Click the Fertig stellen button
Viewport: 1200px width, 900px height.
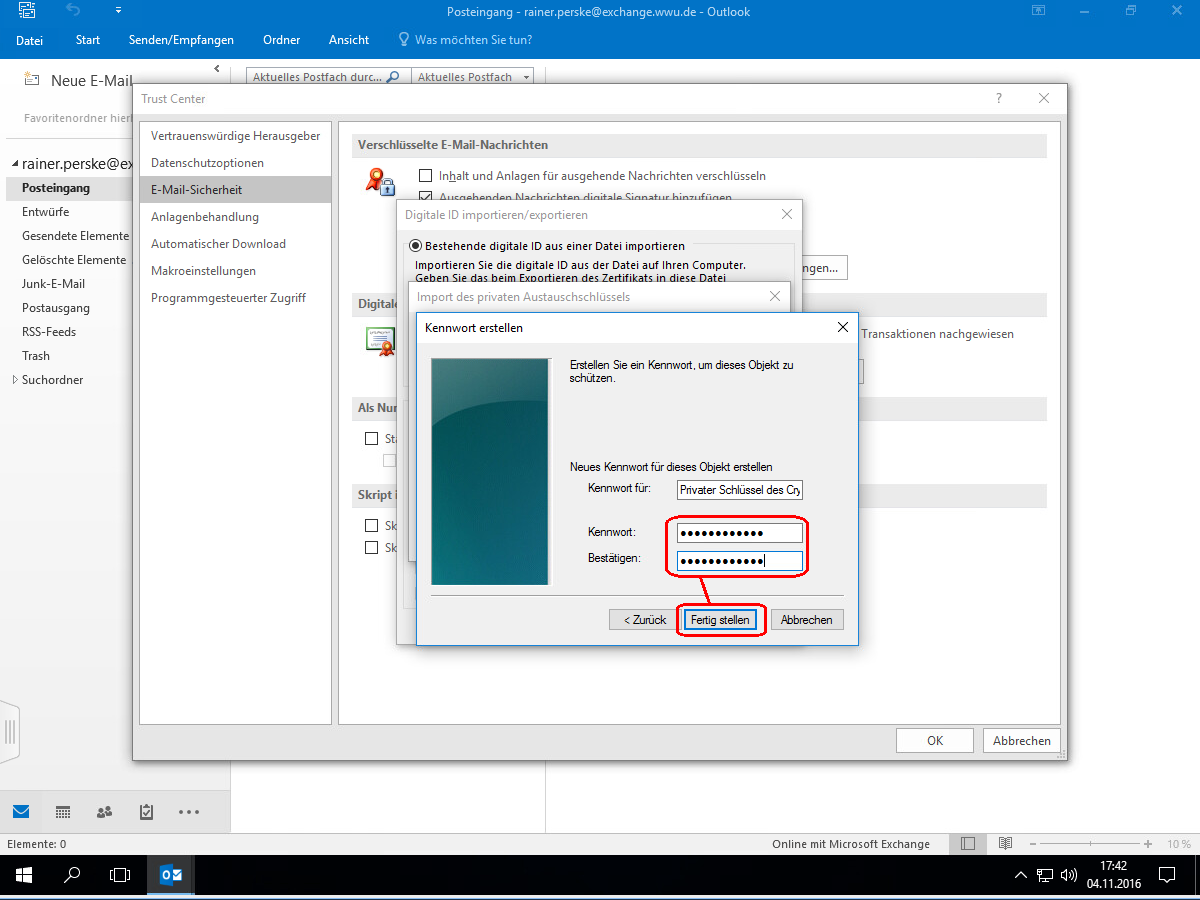click(x=720, y=620)
